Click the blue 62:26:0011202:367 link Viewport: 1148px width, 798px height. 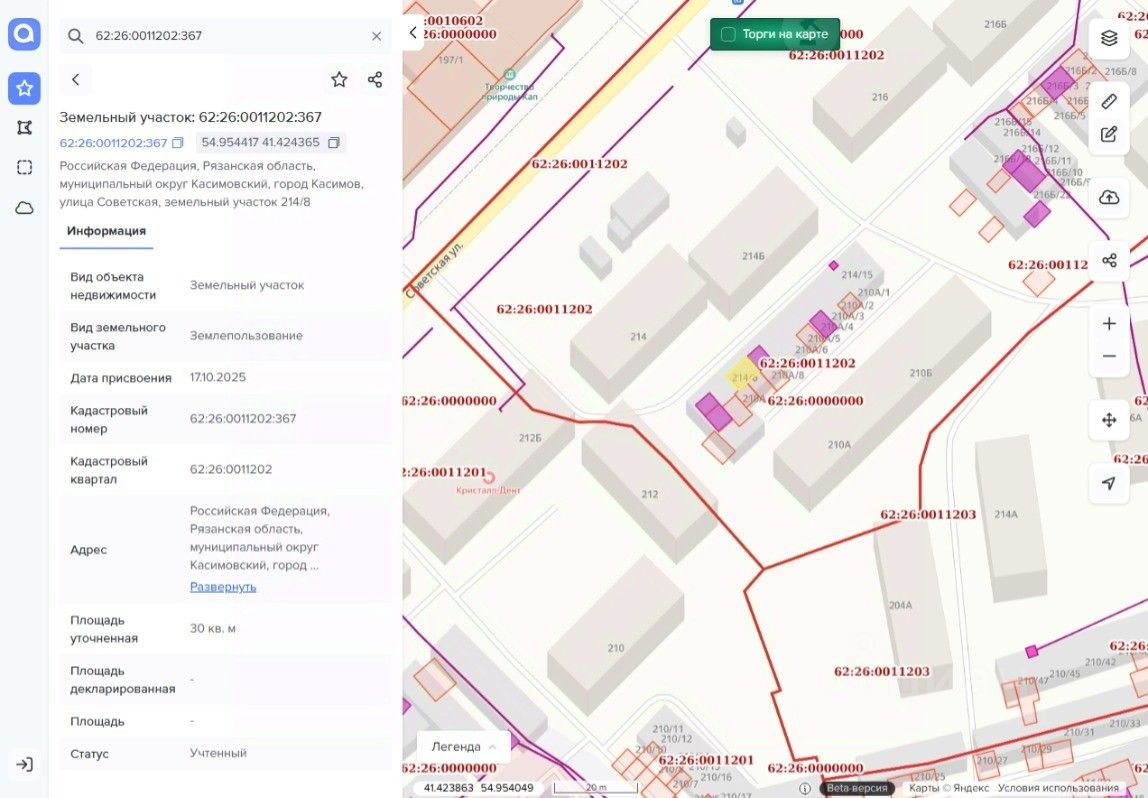click(x=113, y=143)
